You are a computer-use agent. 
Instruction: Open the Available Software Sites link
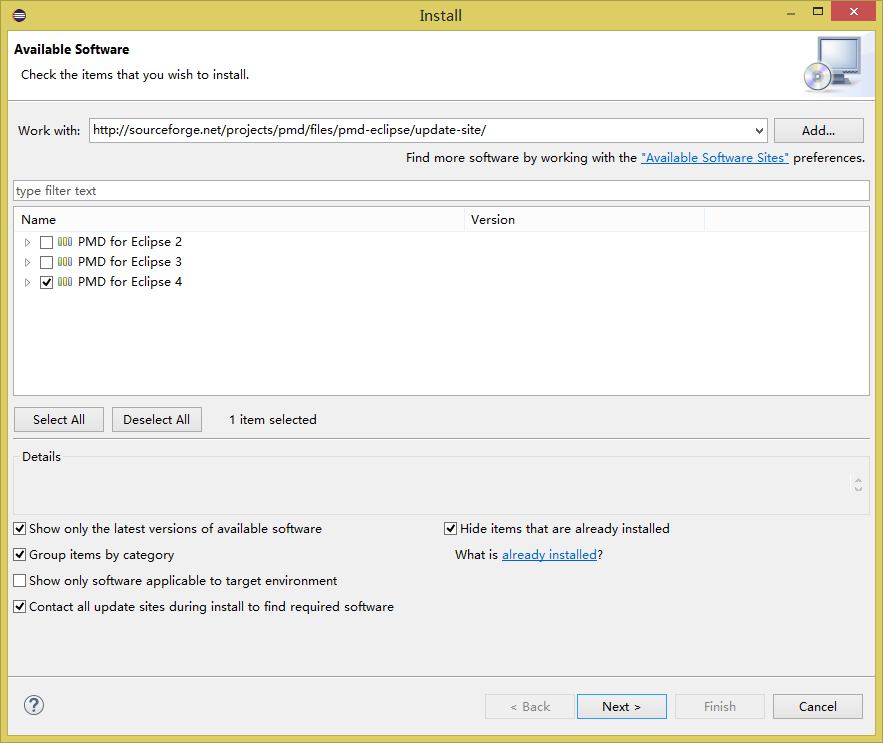715,158
